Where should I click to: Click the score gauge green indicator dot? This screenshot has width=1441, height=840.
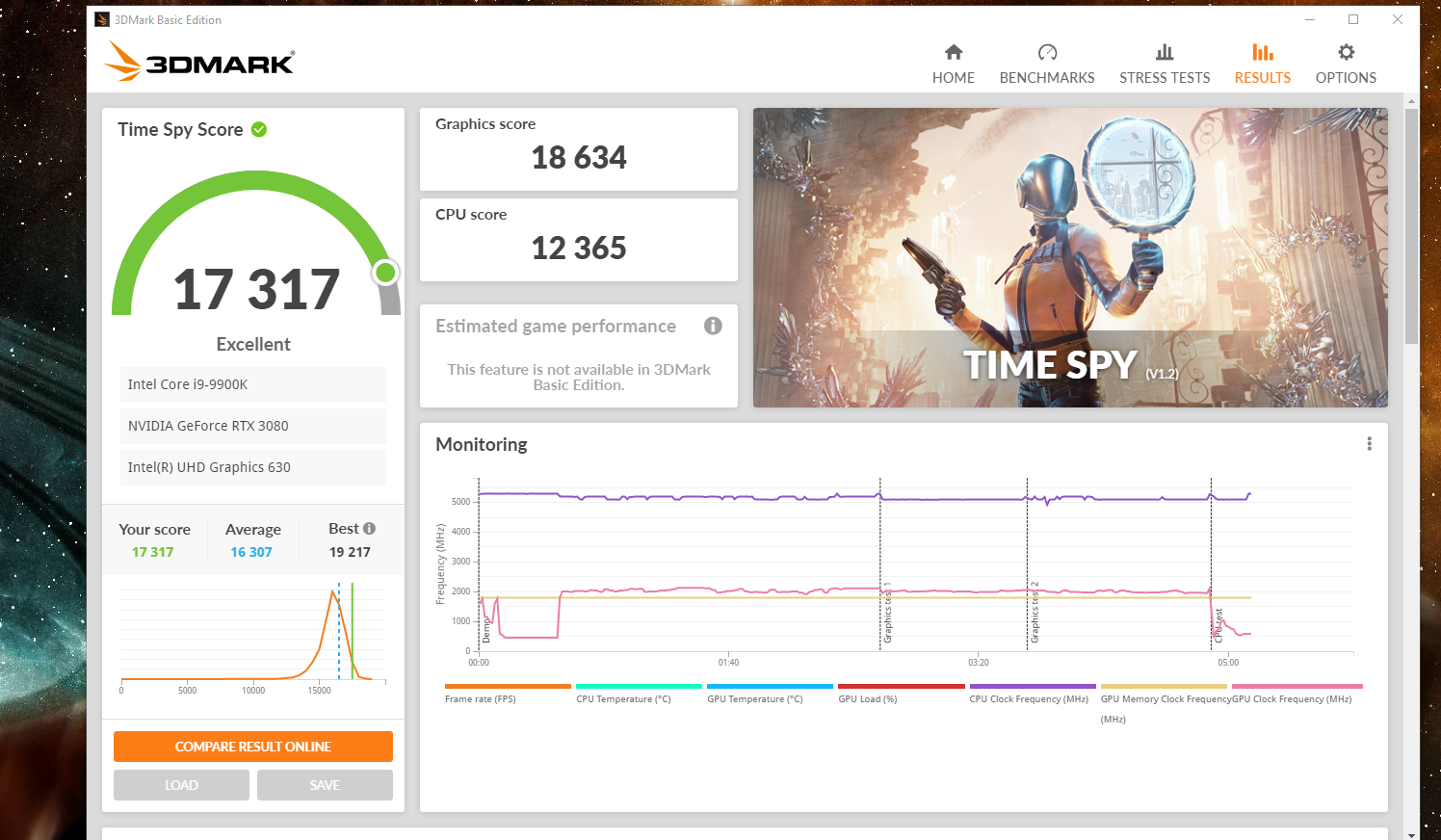click(x=386, y=273)
